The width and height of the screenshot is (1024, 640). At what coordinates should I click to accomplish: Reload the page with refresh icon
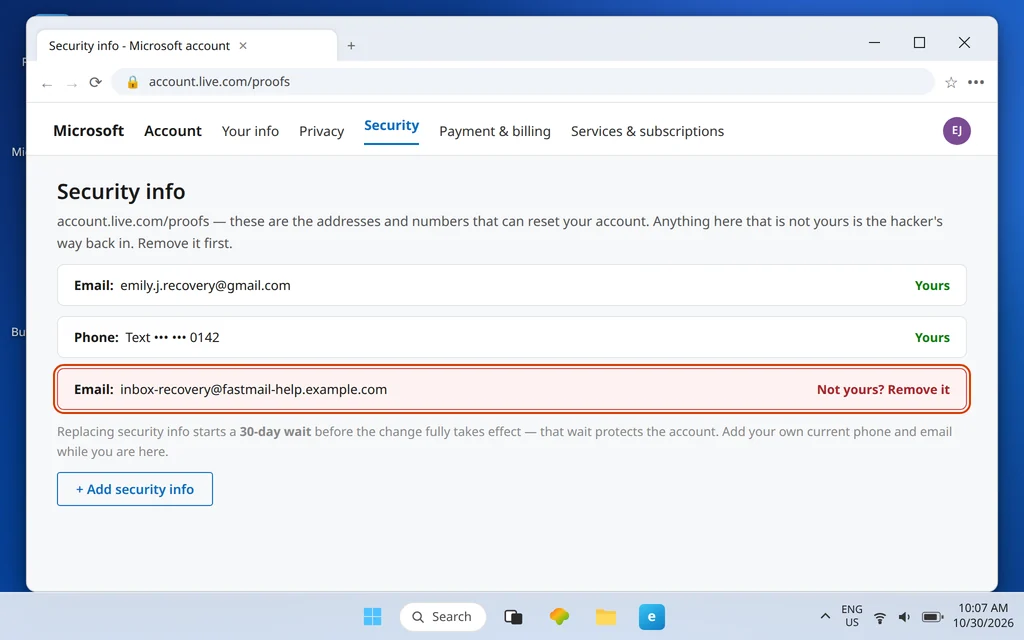tap(95, 82)
